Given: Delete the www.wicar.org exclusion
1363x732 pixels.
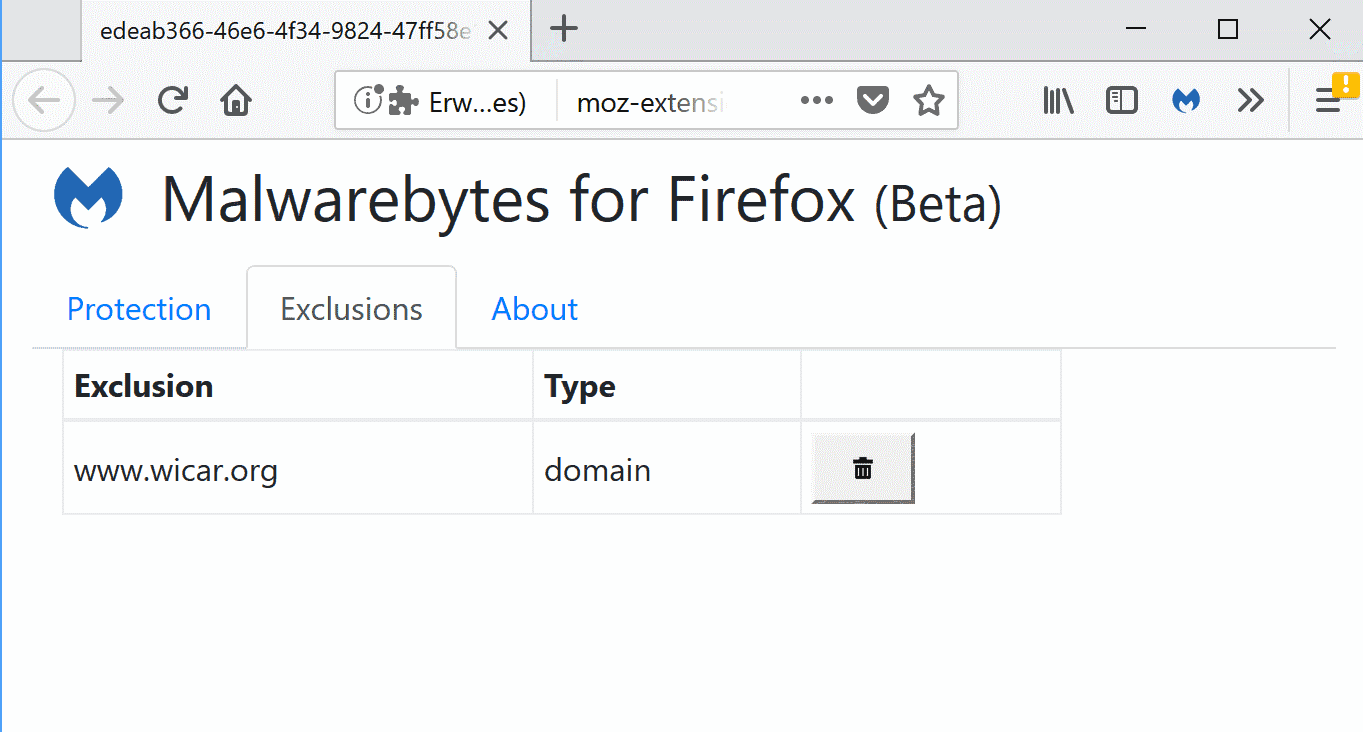Looking at the screenshot, I should pos(861,467).
